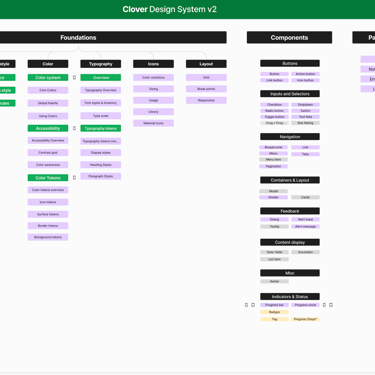Open the Color awareness node
The width and height of the screenshot is (375, 375).
(48, 165)
